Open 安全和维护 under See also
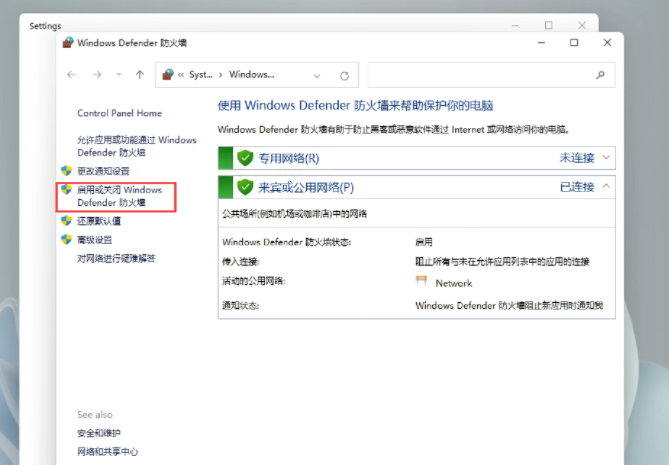The image size is (669, 465). (x=99, y=433)
